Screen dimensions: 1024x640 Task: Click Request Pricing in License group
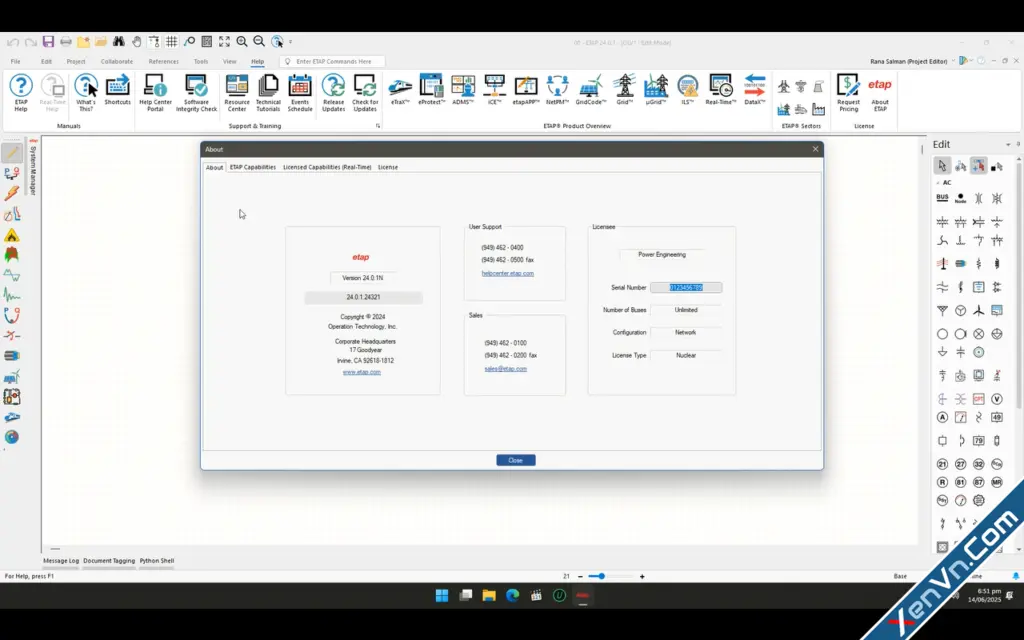pyautogui.click(x=848, y=93)
